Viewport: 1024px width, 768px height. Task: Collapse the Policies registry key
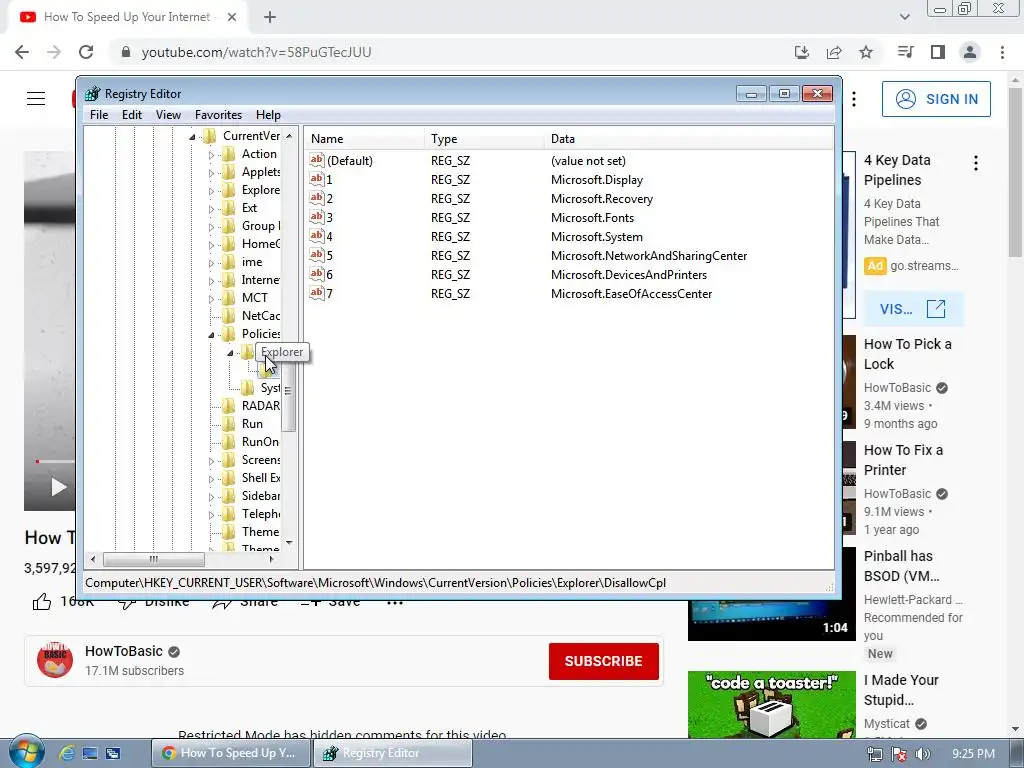point(211,335)
